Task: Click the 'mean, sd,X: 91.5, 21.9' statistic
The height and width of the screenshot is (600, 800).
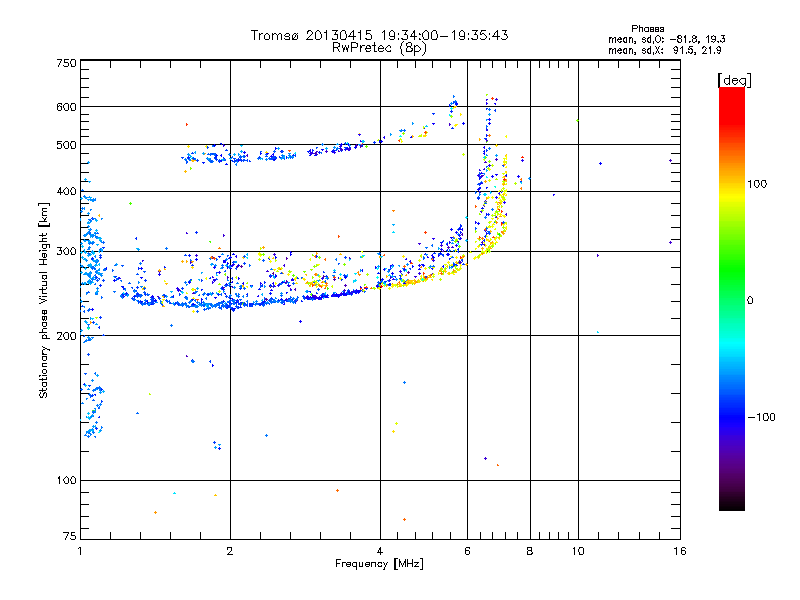Action: pyautogui.click(x=664, y=50)
